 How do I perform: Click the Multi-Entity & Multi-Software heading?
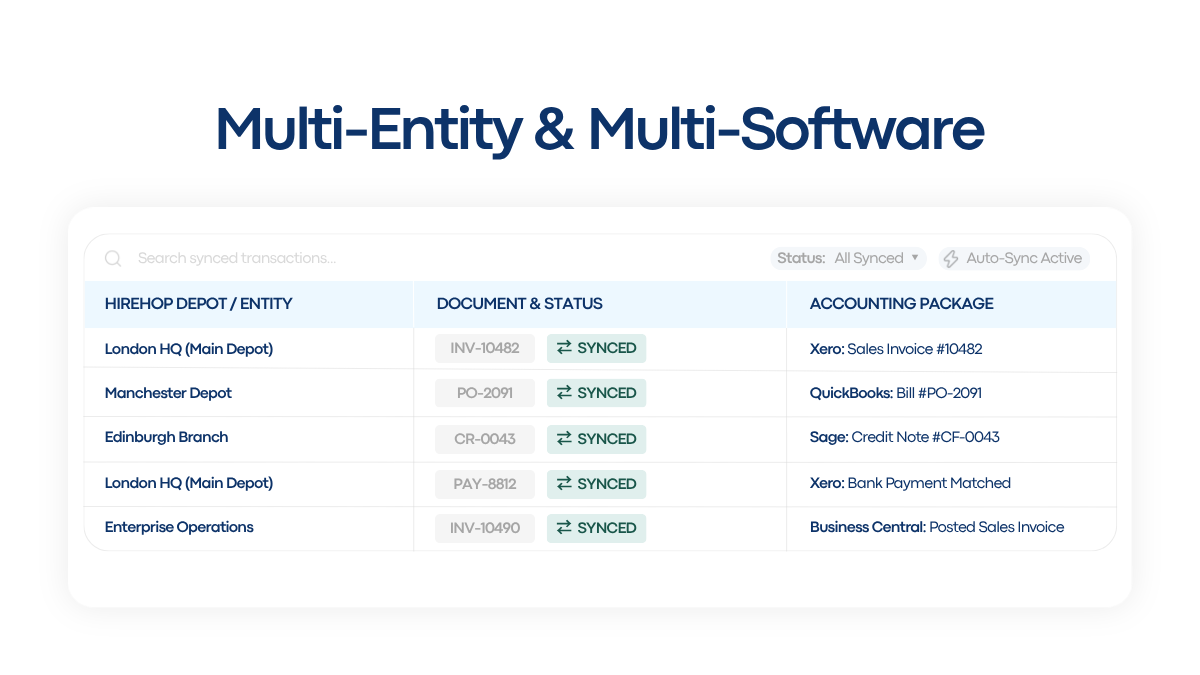(600, 130)
